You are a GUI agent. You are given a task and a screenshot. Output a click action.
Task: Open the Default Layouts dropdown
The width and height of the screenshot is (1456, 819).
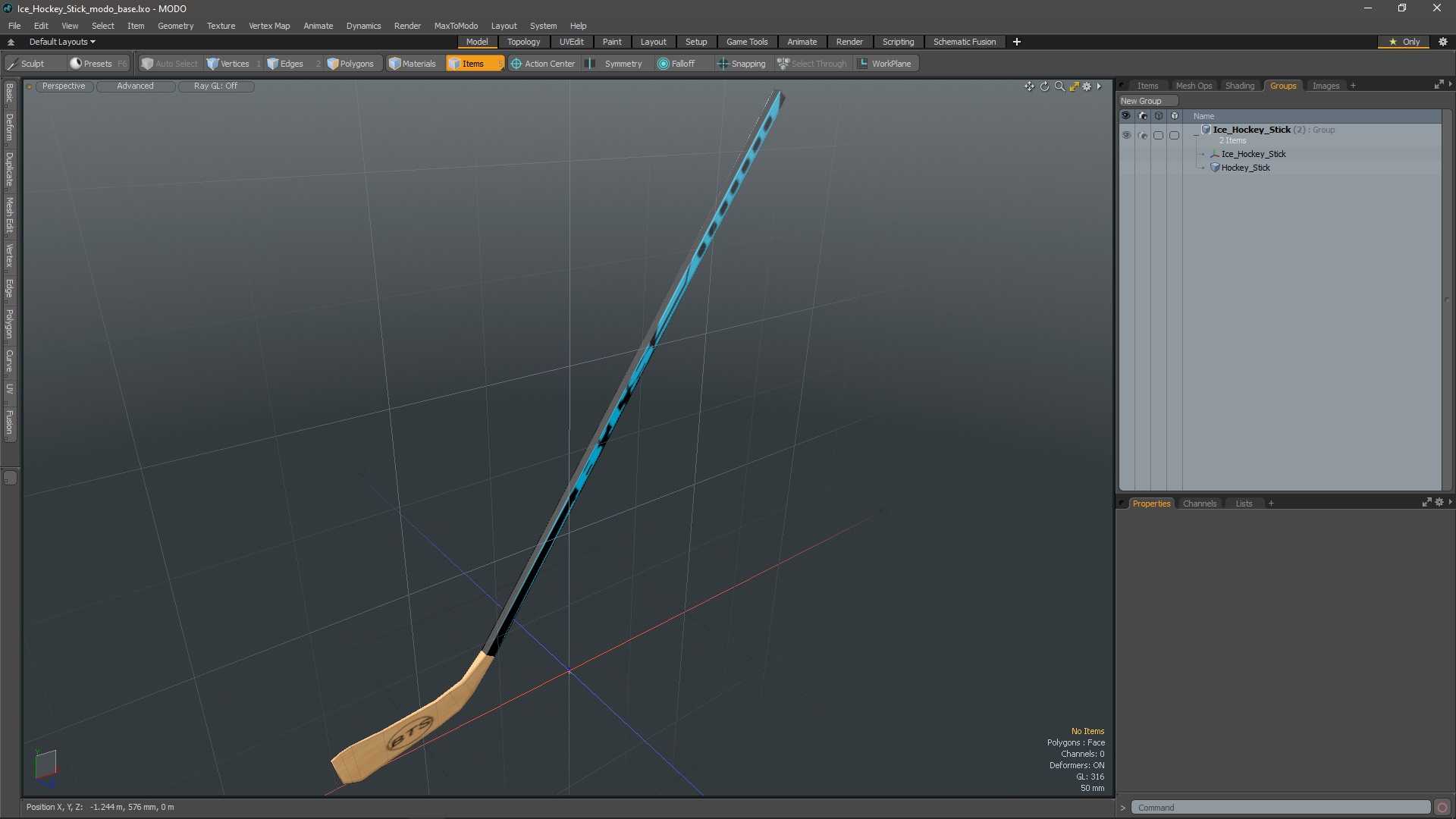[62, 42]
